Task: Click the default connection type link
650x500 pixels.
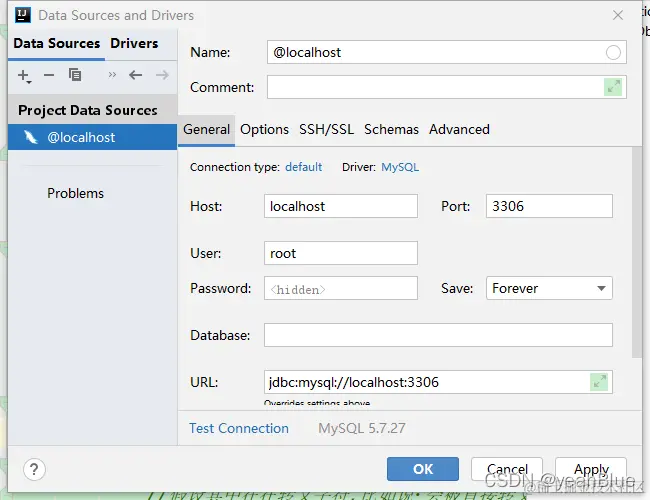Action: click(303, 167)
